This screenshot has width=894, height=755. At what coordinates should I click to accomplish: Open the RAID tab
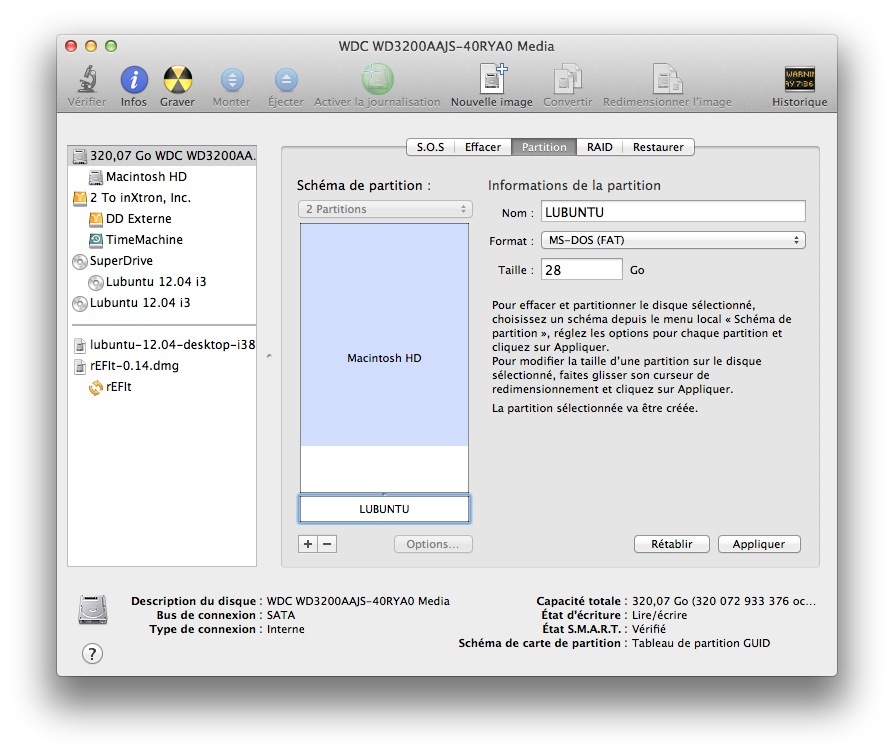tap(600, 147)
